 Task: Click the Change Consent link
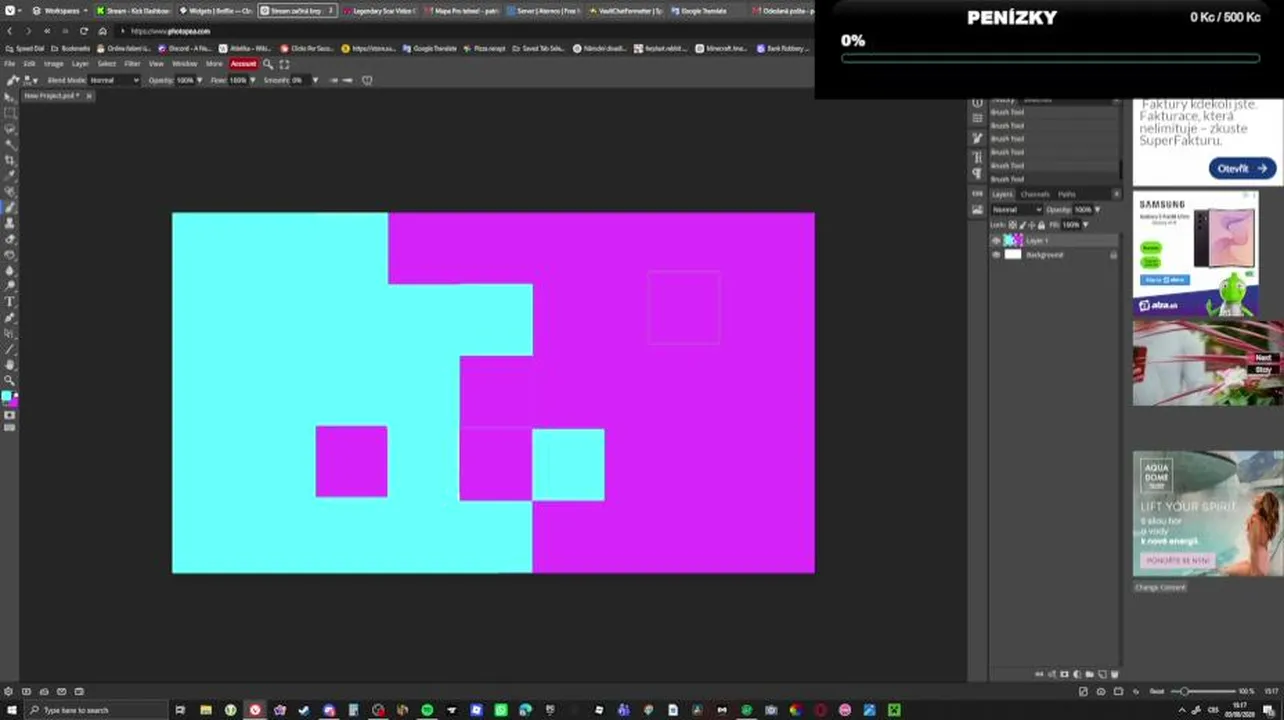1160,587
